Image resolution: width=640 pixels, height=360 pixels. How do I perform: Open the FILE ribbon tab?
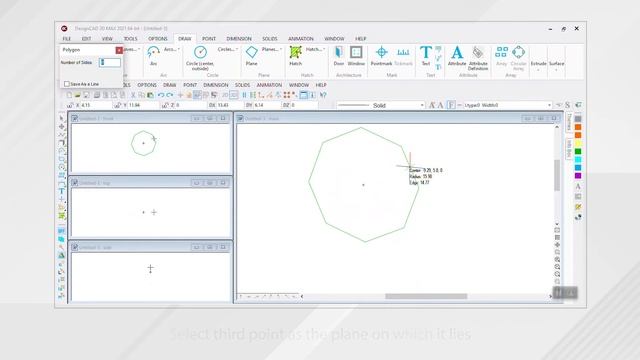tap(67, 39)
